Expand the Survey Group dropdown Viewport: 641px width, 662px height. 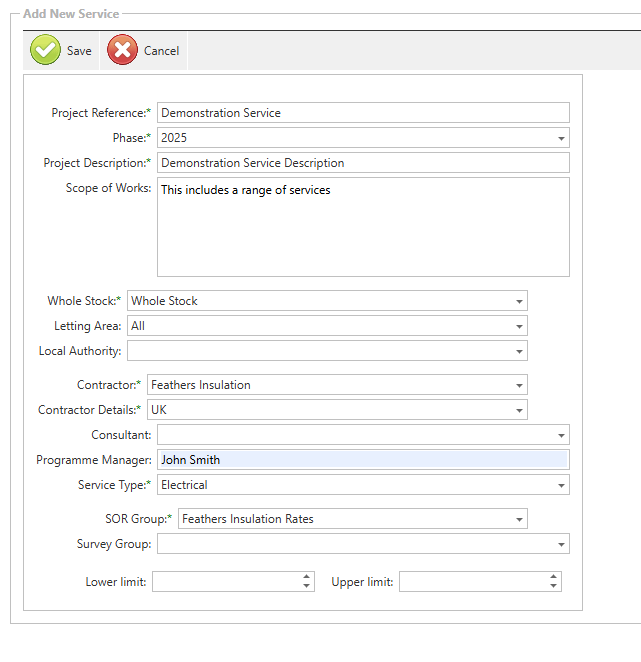click(x=561, y=544)
